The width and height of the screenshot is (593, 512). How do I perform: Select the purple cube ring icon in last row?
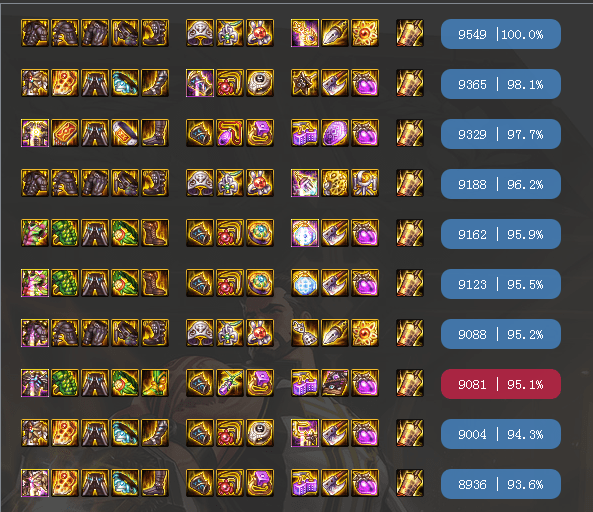point(260,483)
